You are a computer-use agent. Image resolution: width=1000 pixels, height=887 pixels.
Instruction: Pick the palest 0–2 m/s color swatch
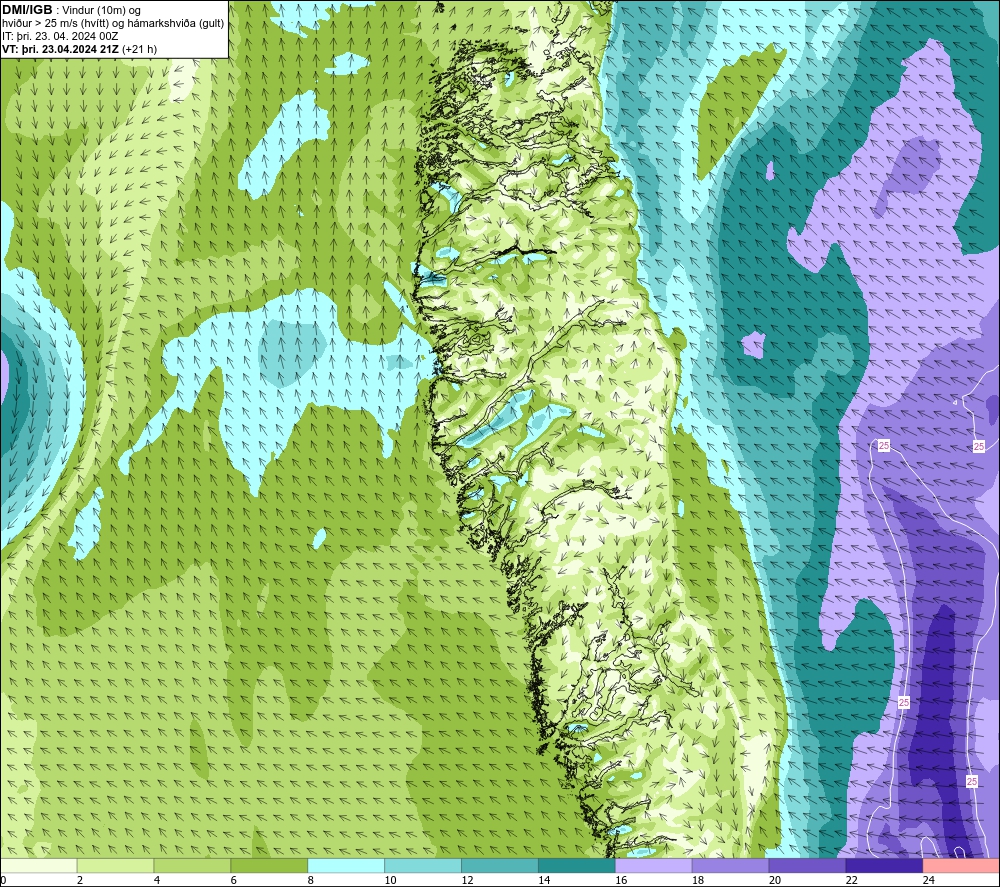[39, 865]
